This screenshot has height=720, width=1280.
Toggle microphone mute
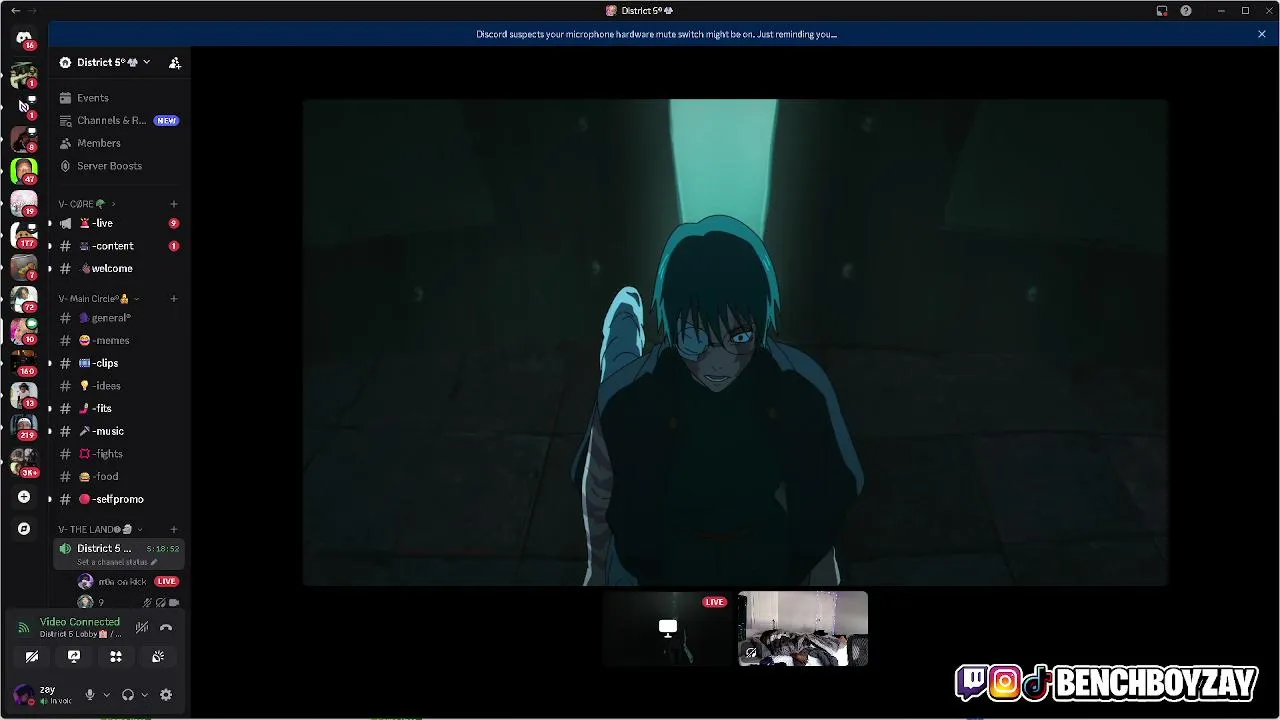coord(89,695)
